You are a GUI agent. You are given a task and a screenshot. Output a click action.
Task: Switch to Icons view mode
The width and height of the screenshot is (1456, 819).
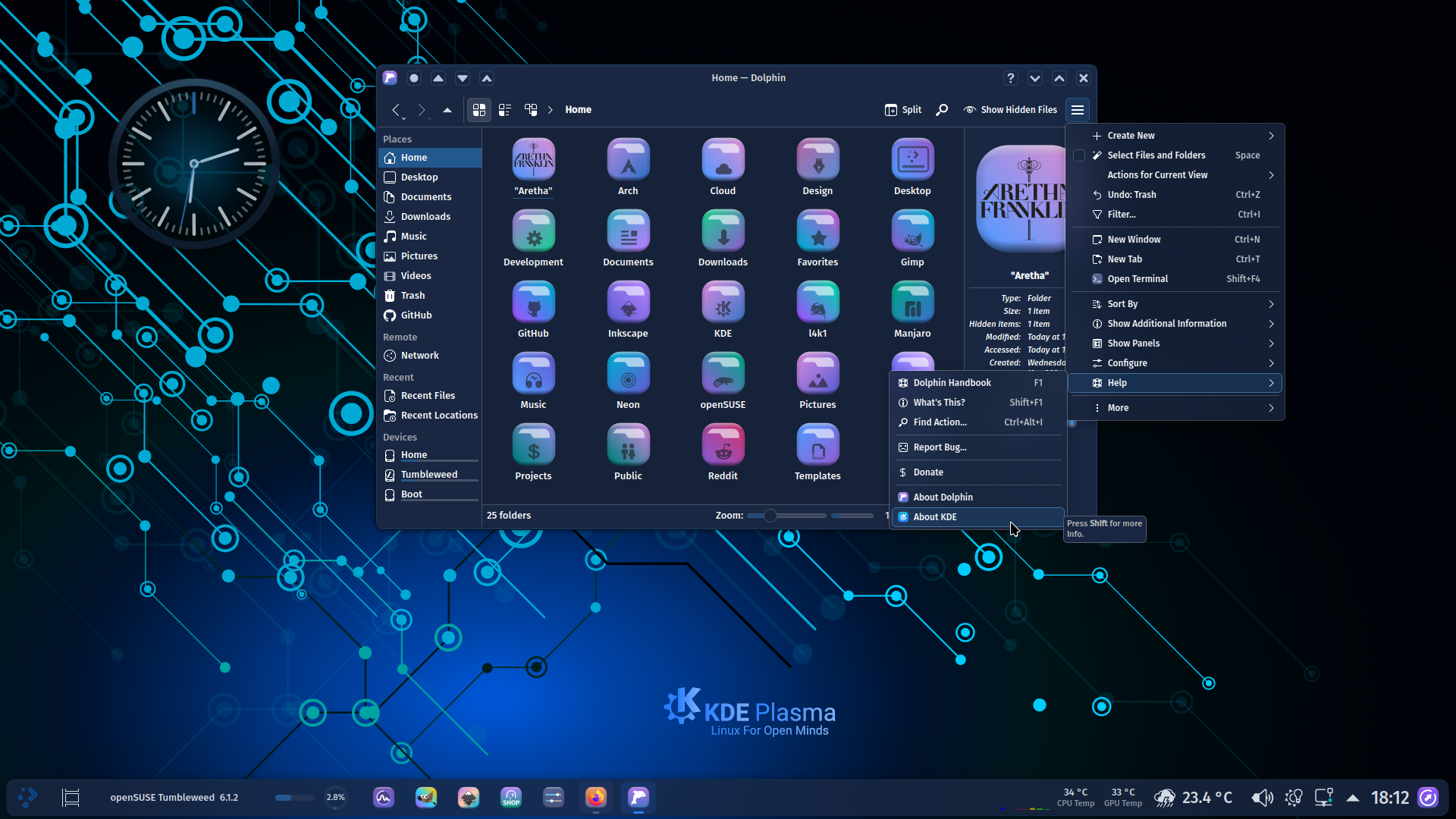(x=479, y=110)
